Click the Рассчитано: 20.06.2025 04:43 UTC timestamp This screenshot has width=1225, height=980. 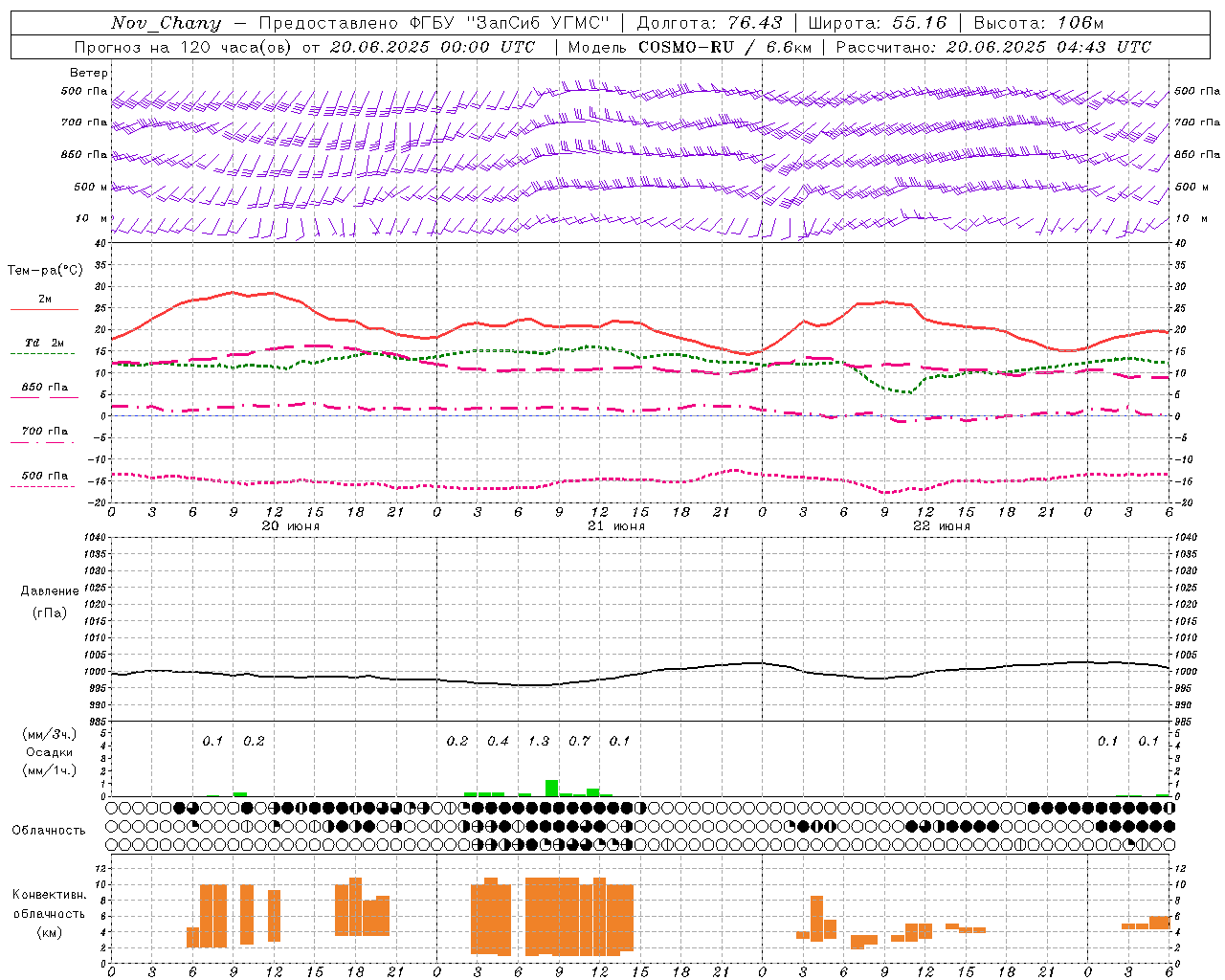993,47
